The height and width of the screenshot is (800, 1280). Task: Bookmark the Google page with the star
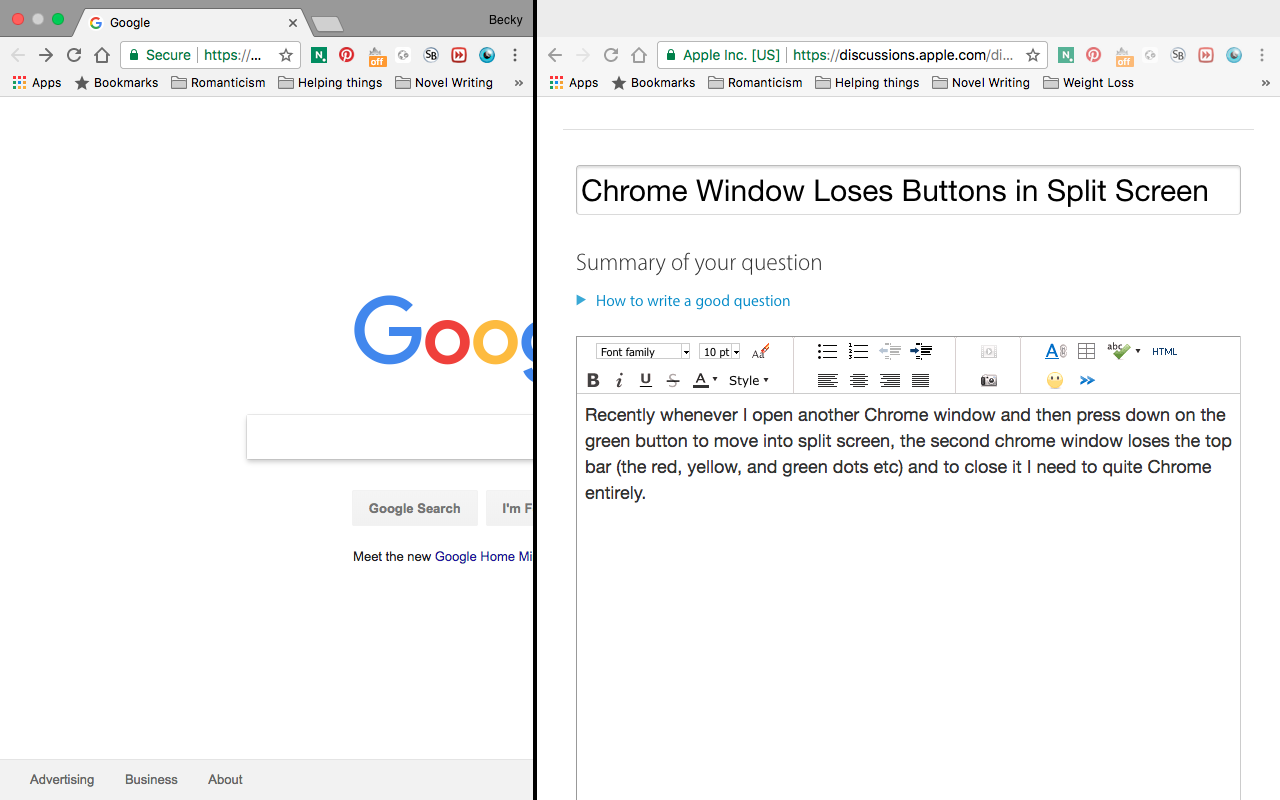tap(286, 55)
